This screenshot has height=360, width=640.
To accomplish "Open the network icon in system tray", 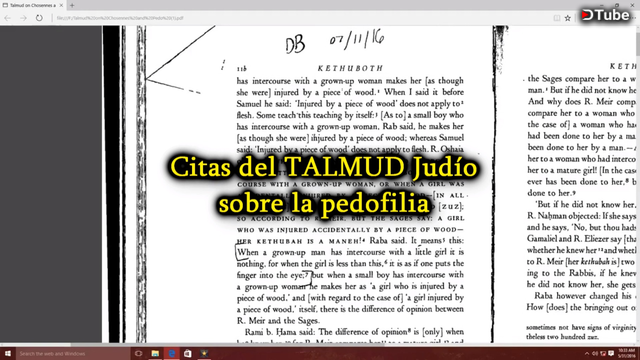I will tap(603, 353).
